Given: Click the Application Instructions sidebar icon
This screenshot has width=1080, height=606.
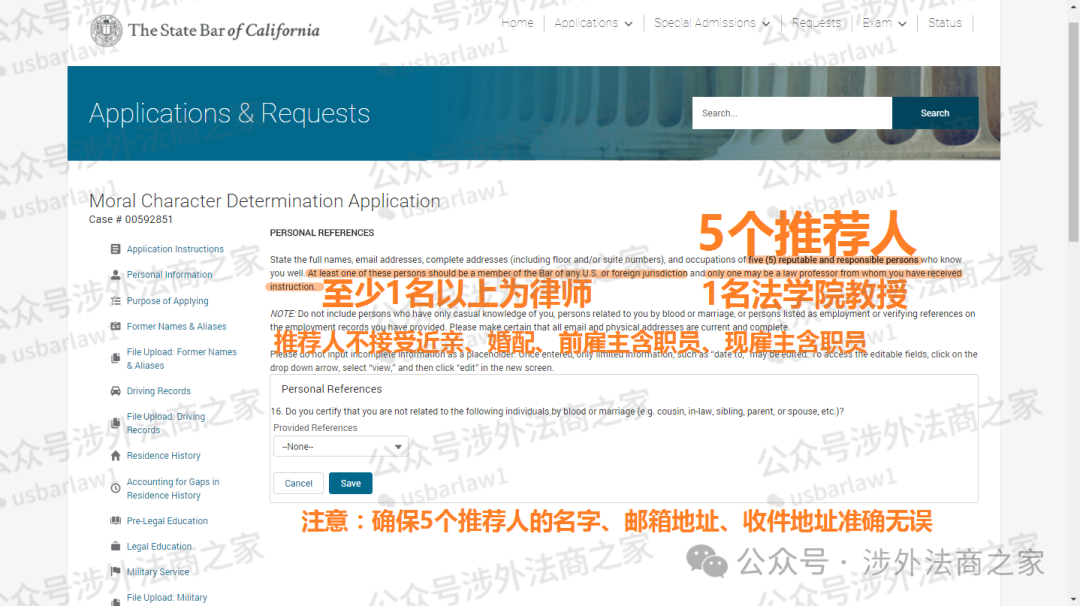Looking at the screenshot, I should (x=116, y=249).
